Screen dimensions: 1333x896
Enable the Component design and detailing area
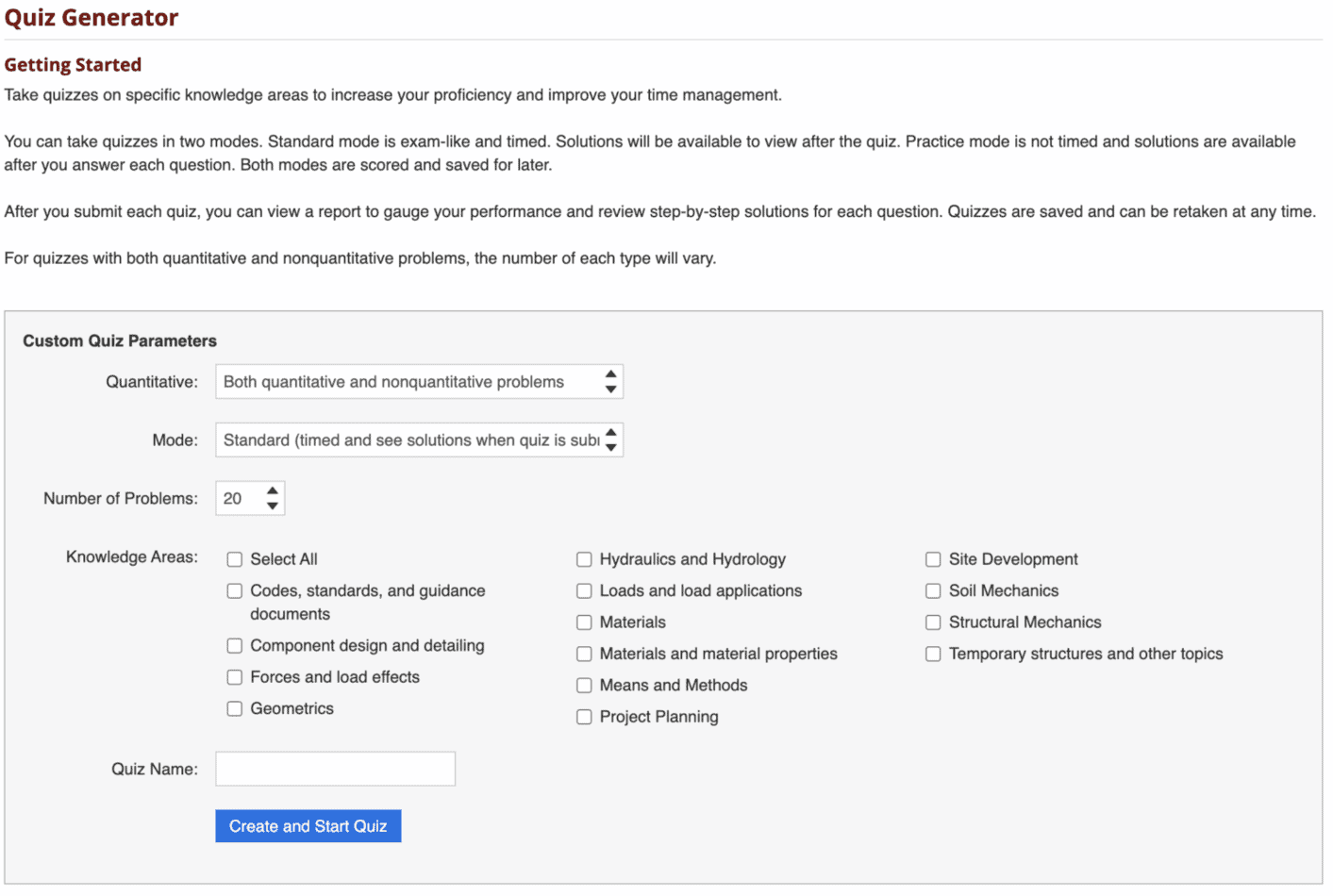point(234,645)
